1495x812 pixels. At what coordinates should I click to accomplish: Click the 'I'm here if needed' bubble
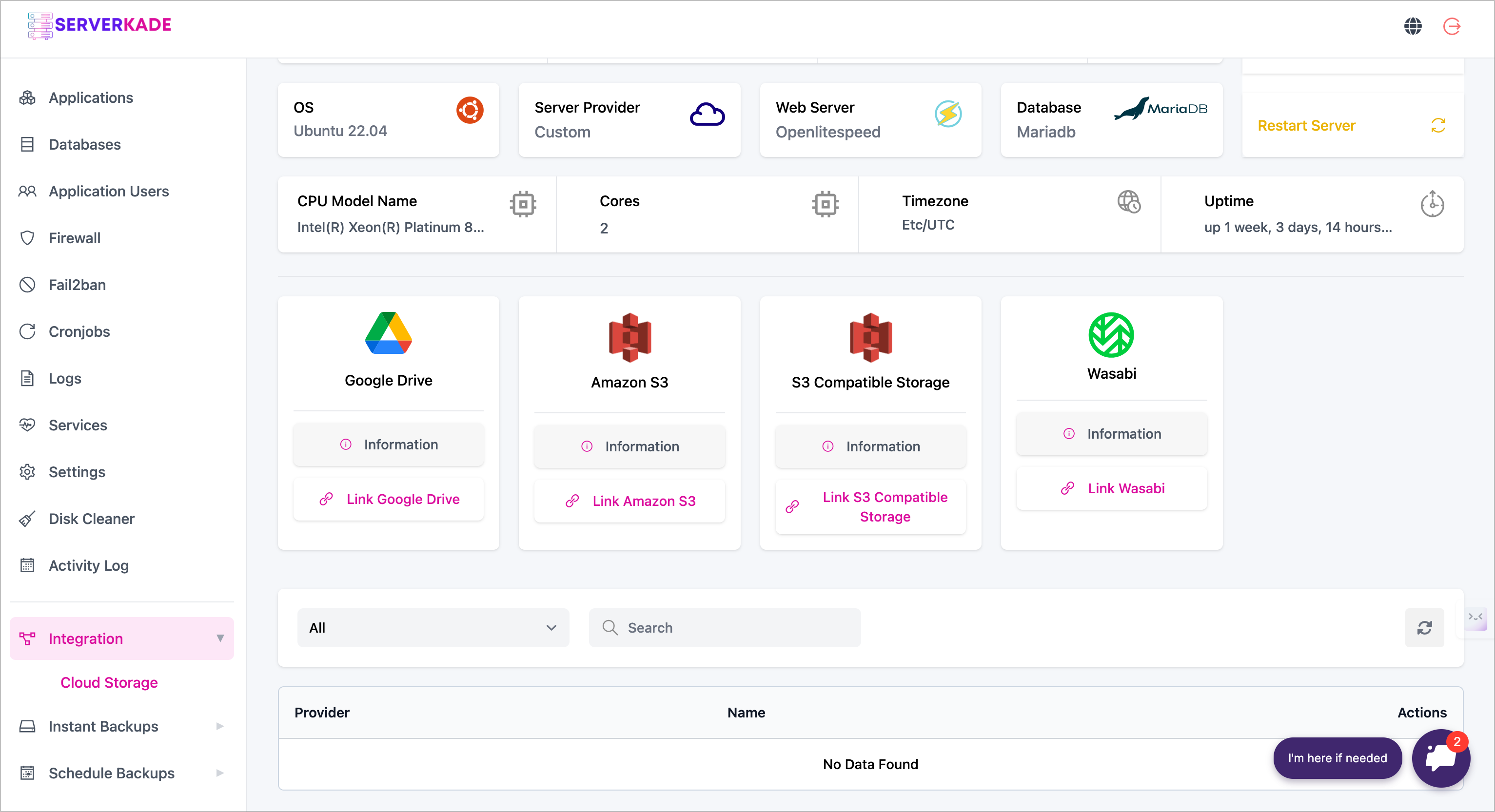1337,758
